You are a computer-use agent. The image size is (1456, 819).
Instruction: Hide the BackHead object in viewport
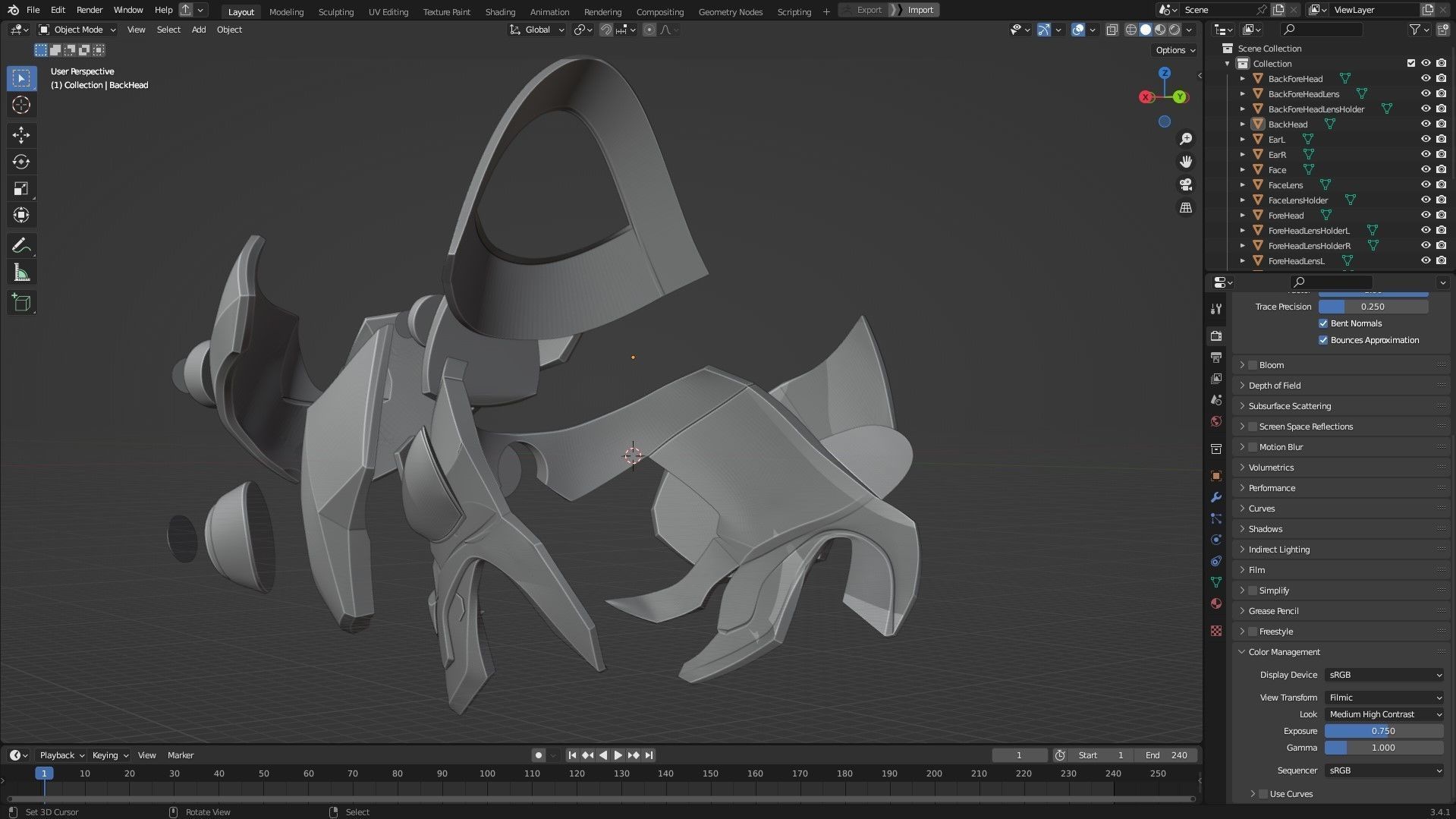click(1426, 124)
